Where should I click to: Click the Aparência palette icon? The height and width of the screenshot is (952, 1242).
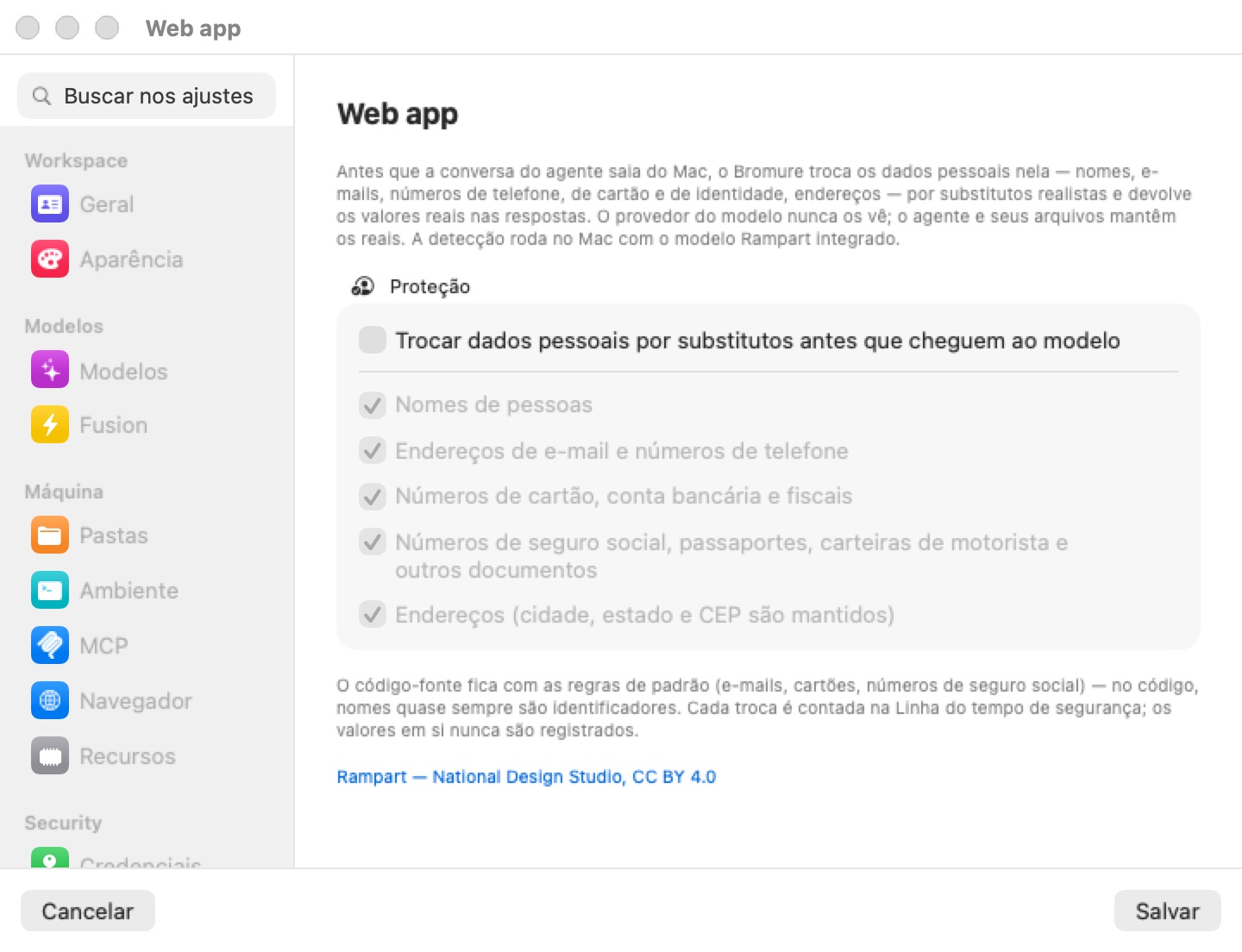click(50, 260)
